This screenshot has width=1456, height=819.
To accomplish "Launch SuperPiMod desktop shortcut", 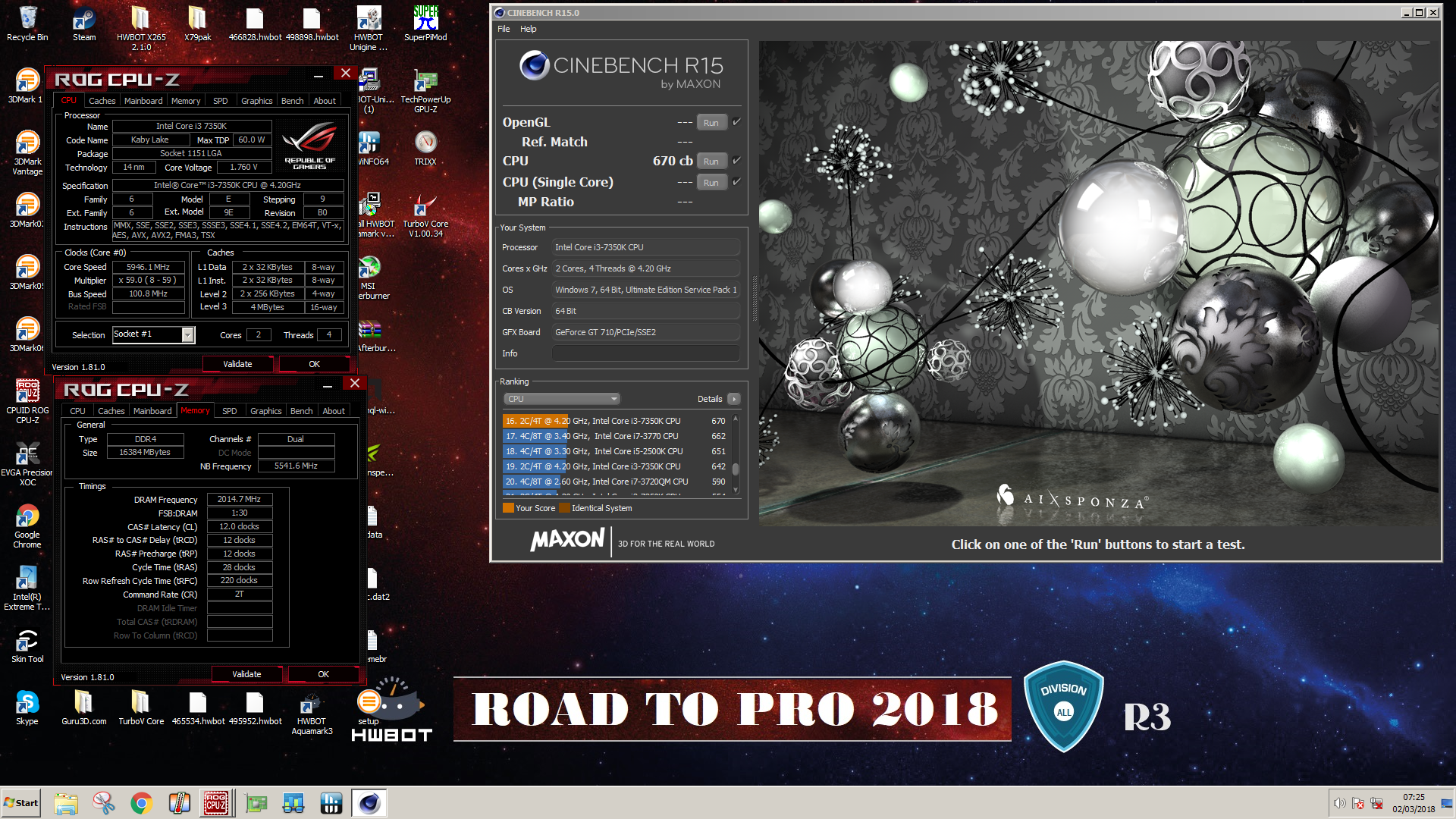I will (425, 24).
